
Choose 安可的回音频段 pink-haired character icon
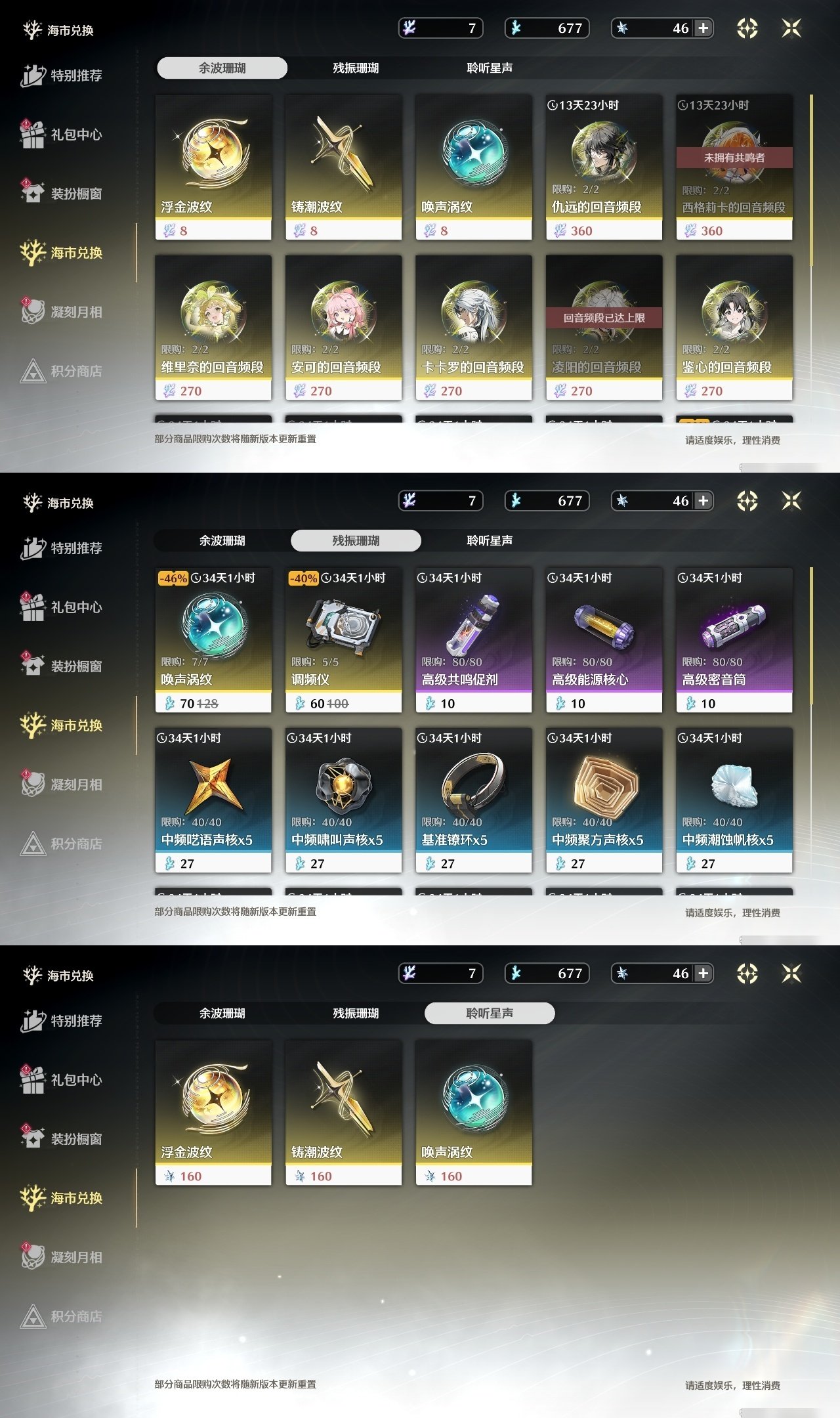[x=343, y=312]
